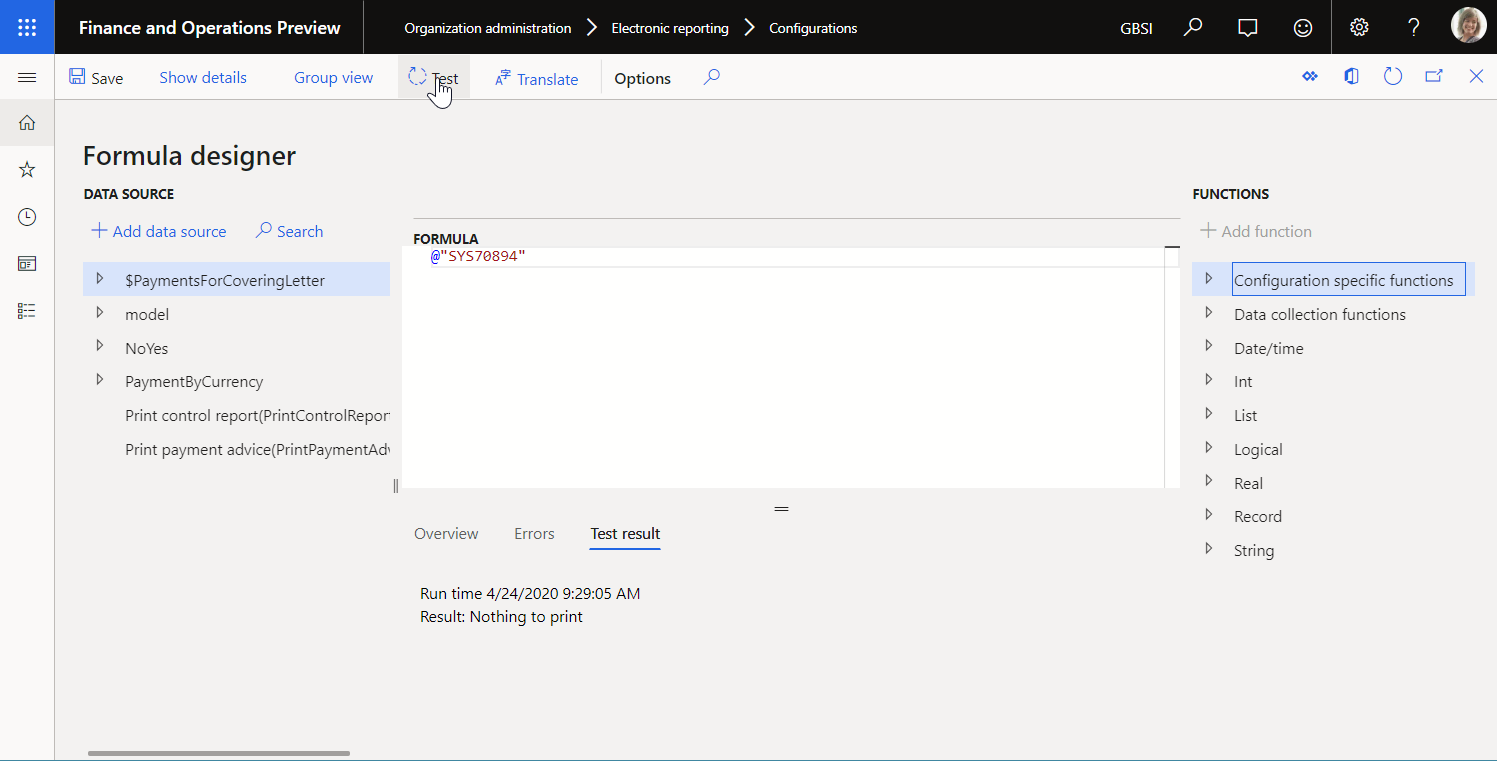
Task: Click the Home icon in left sidebar
Action: pyautogui.click(x=27, y=123)
